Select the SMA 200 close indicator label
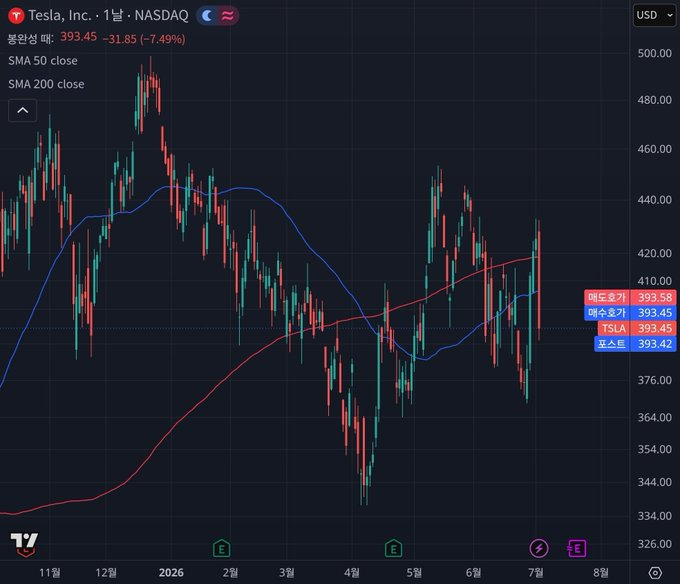The image size is (680, 584). (46, 84)
